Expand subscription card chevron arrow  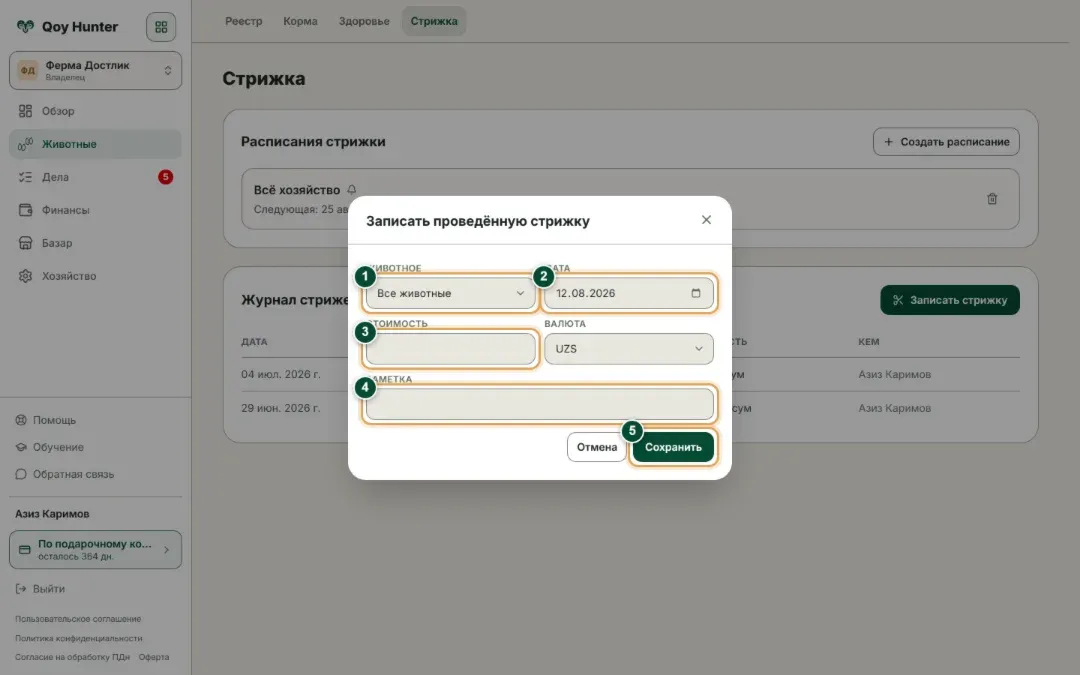pyautogui.click(x=166, y=550)
